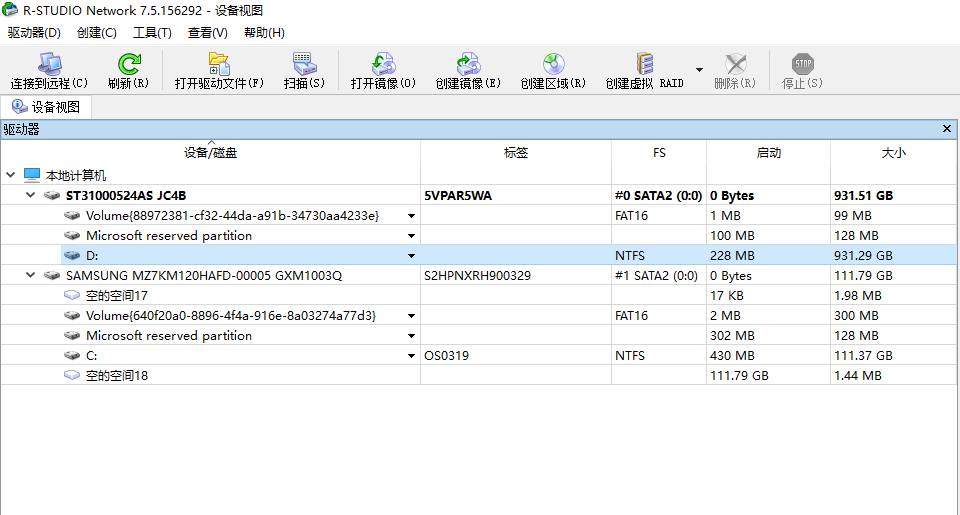Open the 驱动器(D) menu
The height and width of the screenshot is (515, 960).
[x=34, y=33]
